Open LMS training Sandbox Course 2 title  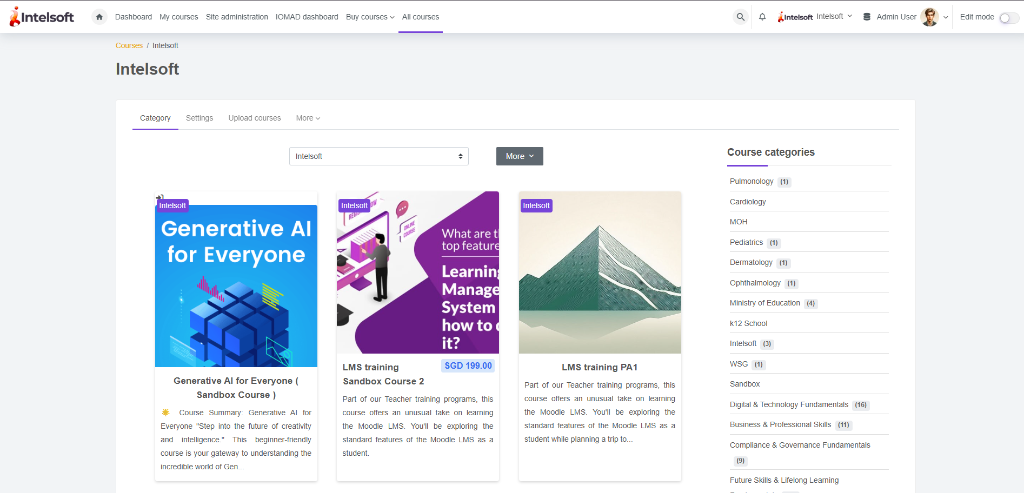pyautogui.click(x=383, y=374)
